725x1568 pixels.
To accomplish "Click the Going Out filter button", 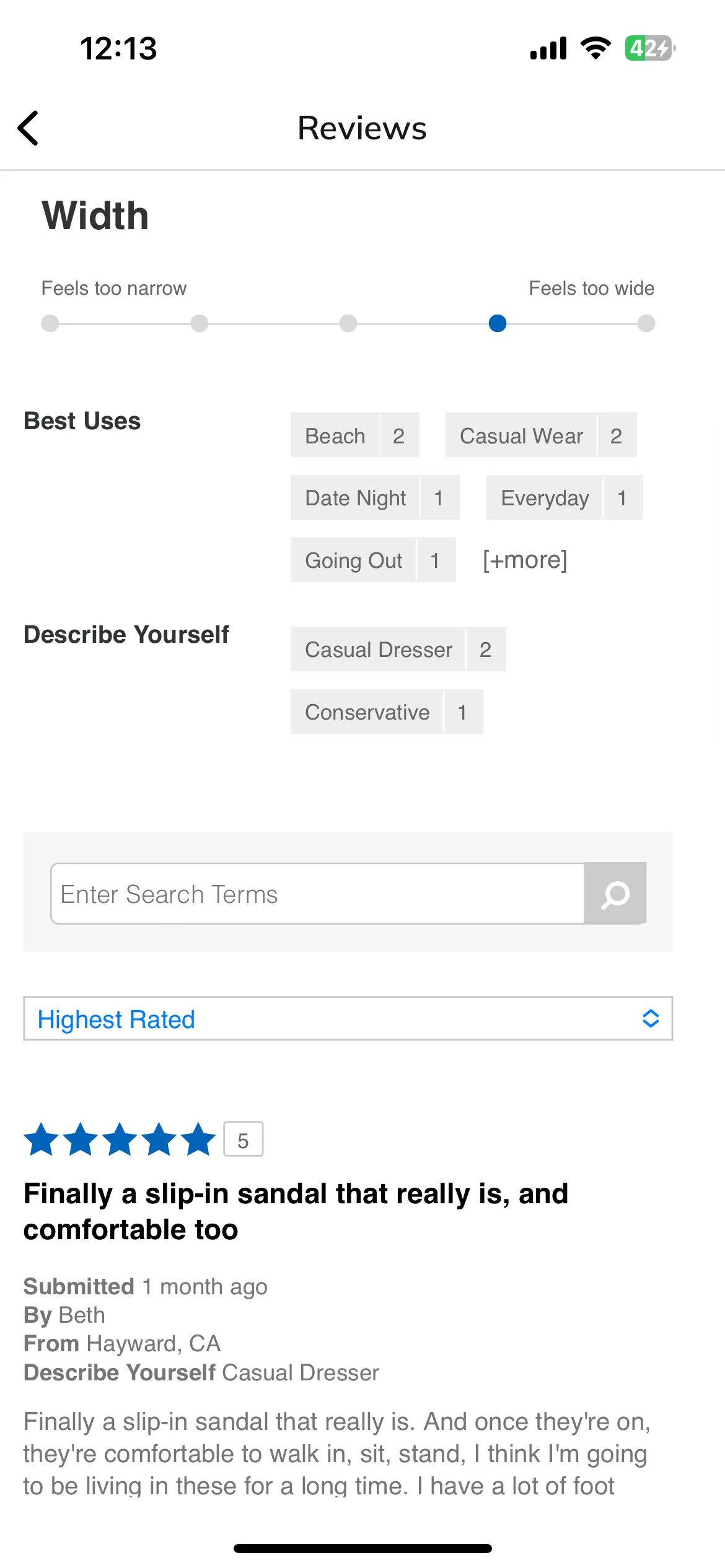I will [x=373, y=560].
